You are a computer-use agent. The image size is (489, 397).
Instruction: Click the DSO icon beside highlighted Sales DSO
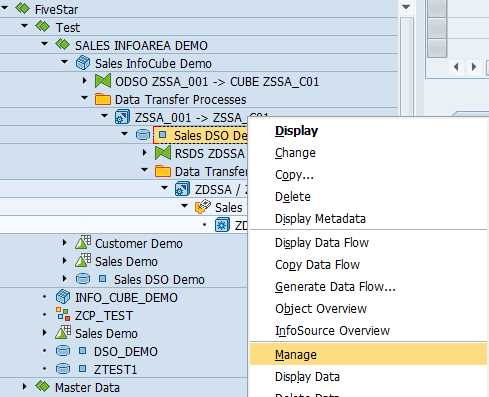pyautogui.click(x=143, y=135)
